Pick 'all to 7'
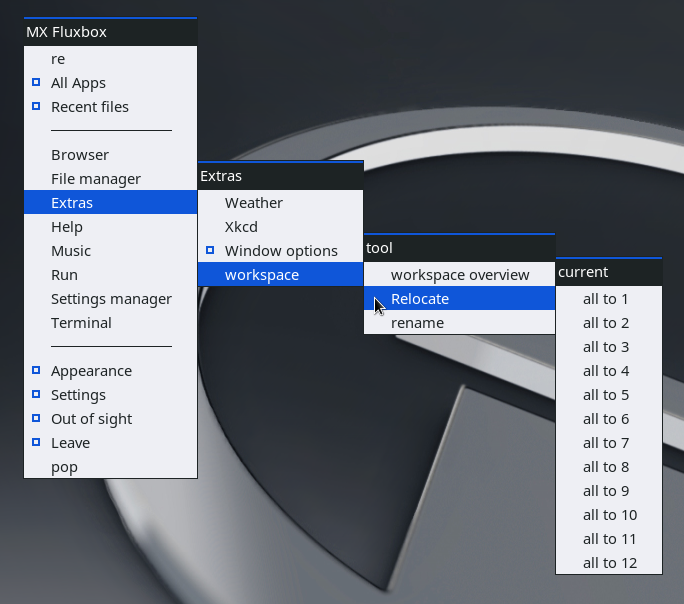 coord(609,442)
